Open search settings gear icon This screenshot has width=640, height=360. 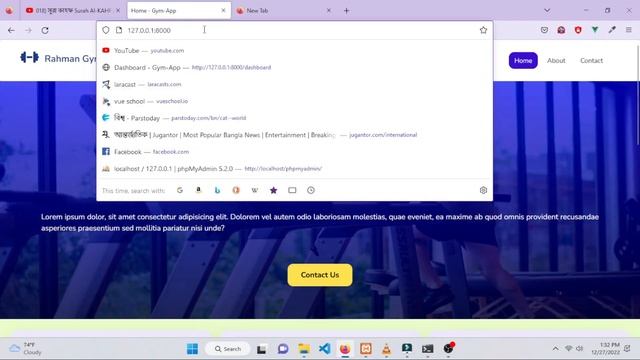click(x=483, y=190)
